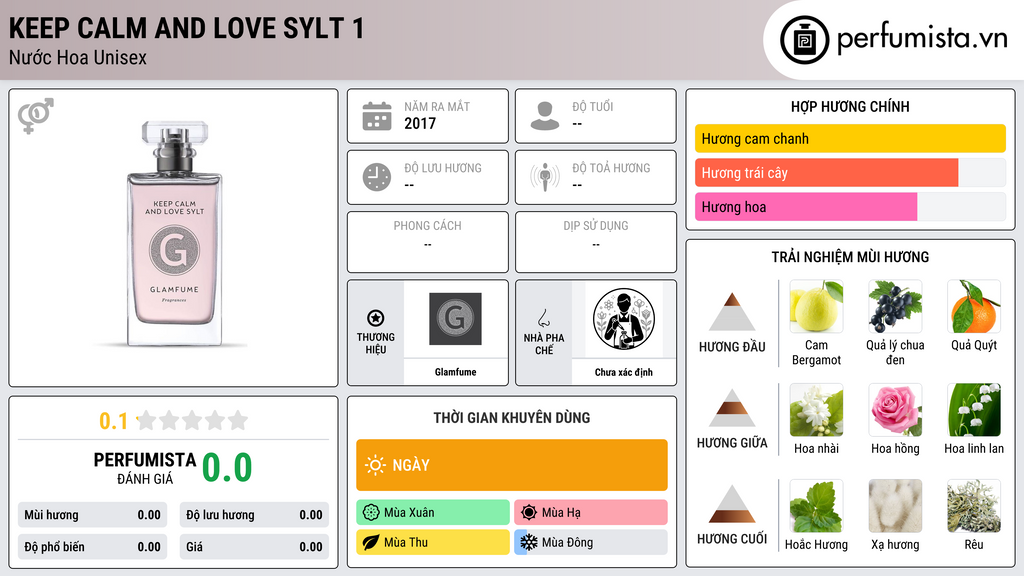The image size is (1024, 576).
Task: Choose the Mùa Đông season tag
Action: [x=591, y=542]
